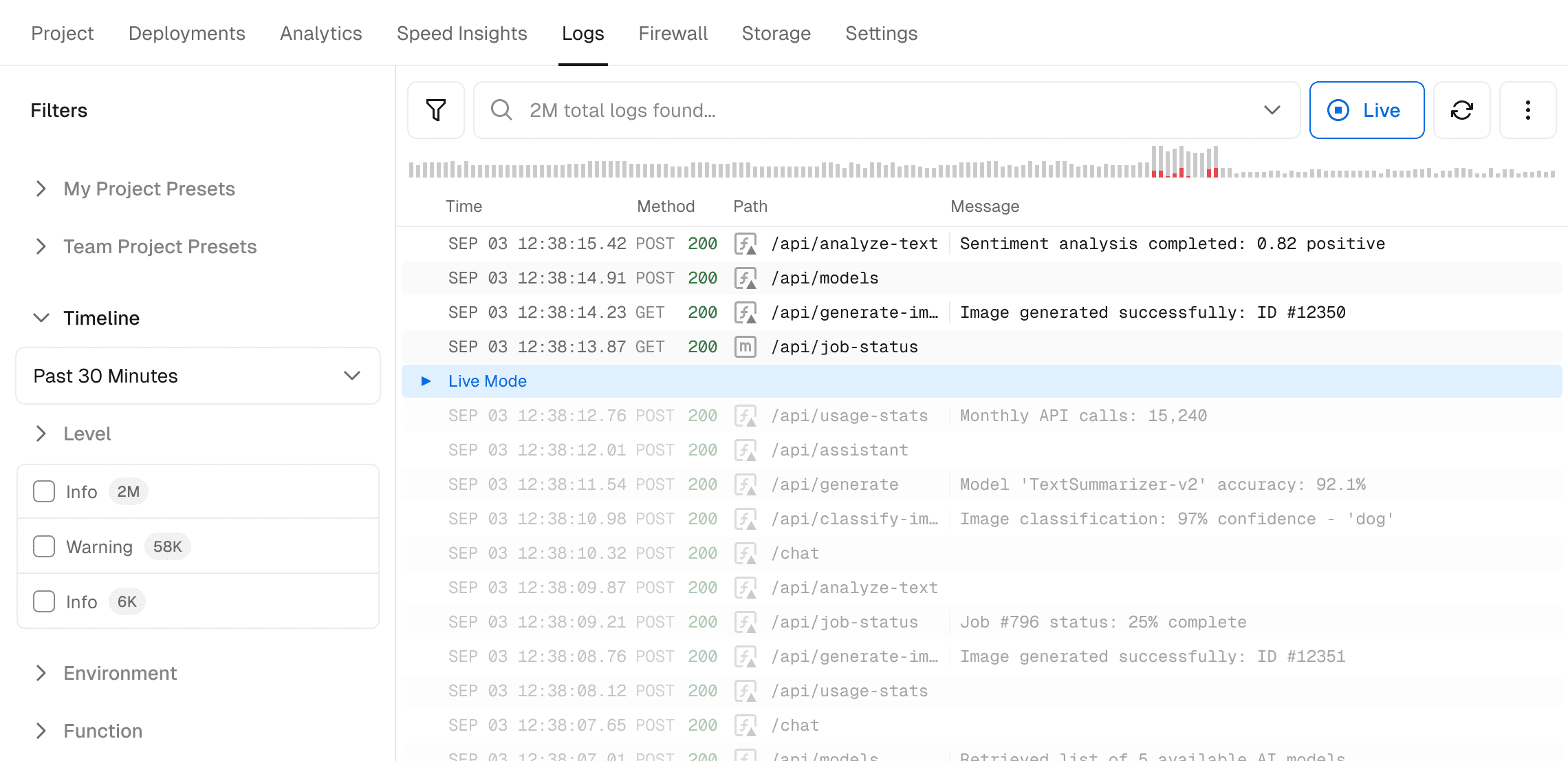Enable the Info 6K filter checkbox
The height and width of the screenshot is (761, 1568).
[44, 601]
